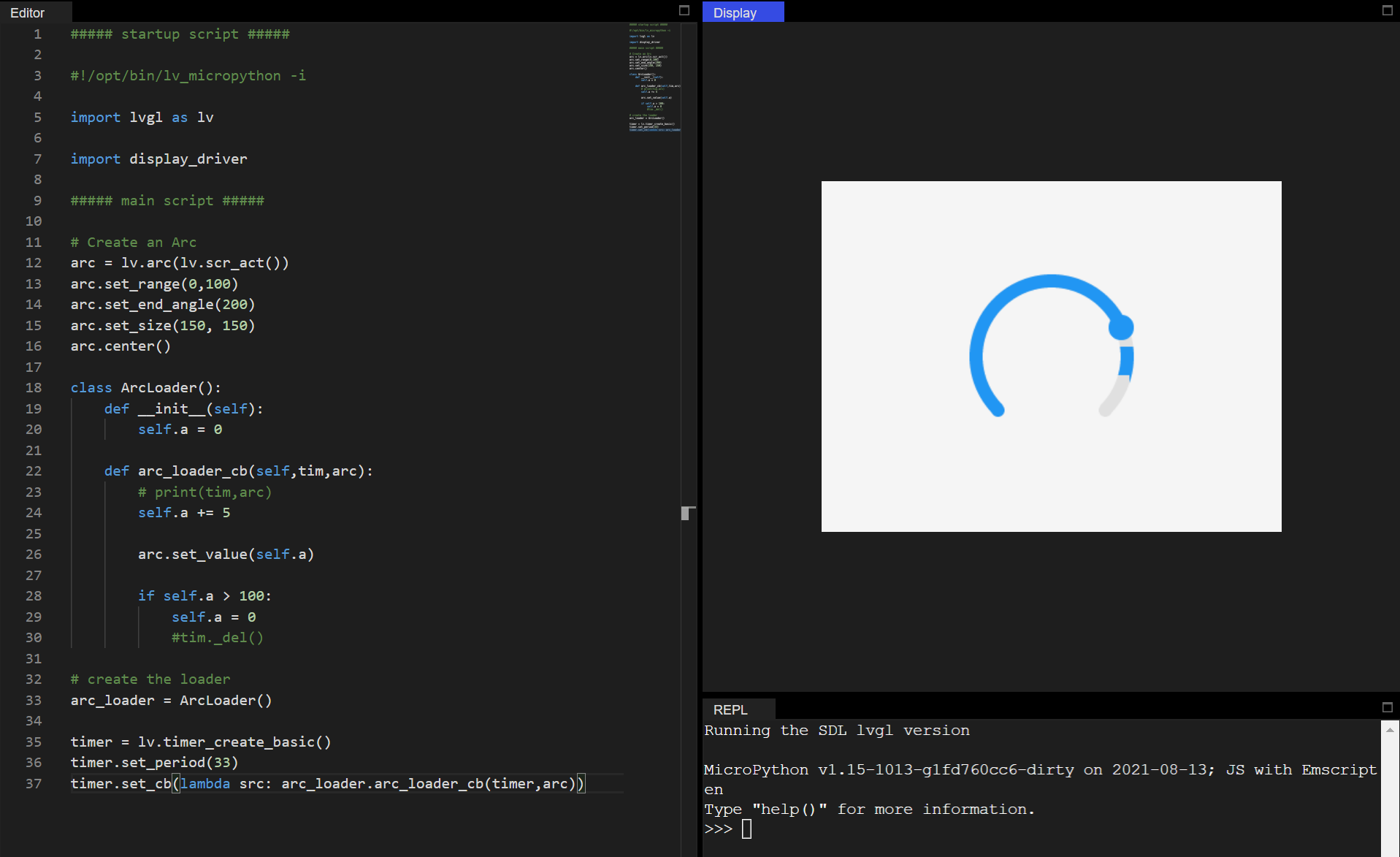Select the Display tab

[x=735, y=12]
